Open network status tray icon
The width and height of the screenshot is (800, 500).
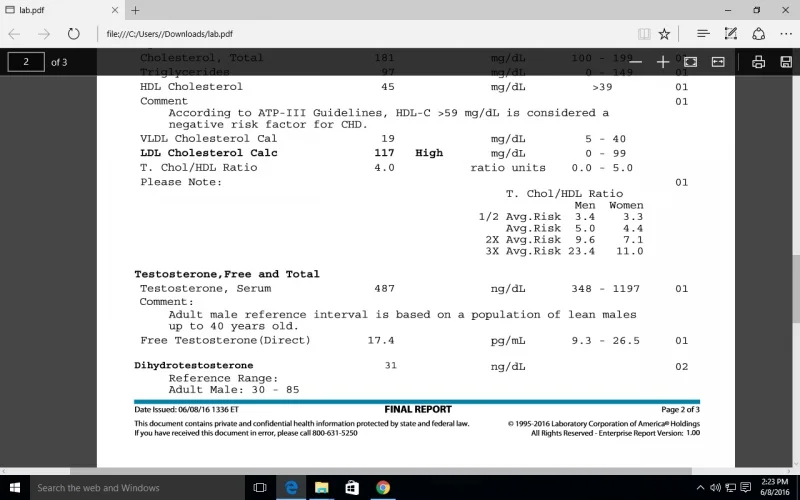pyautogui.click(x=731, y=488)
